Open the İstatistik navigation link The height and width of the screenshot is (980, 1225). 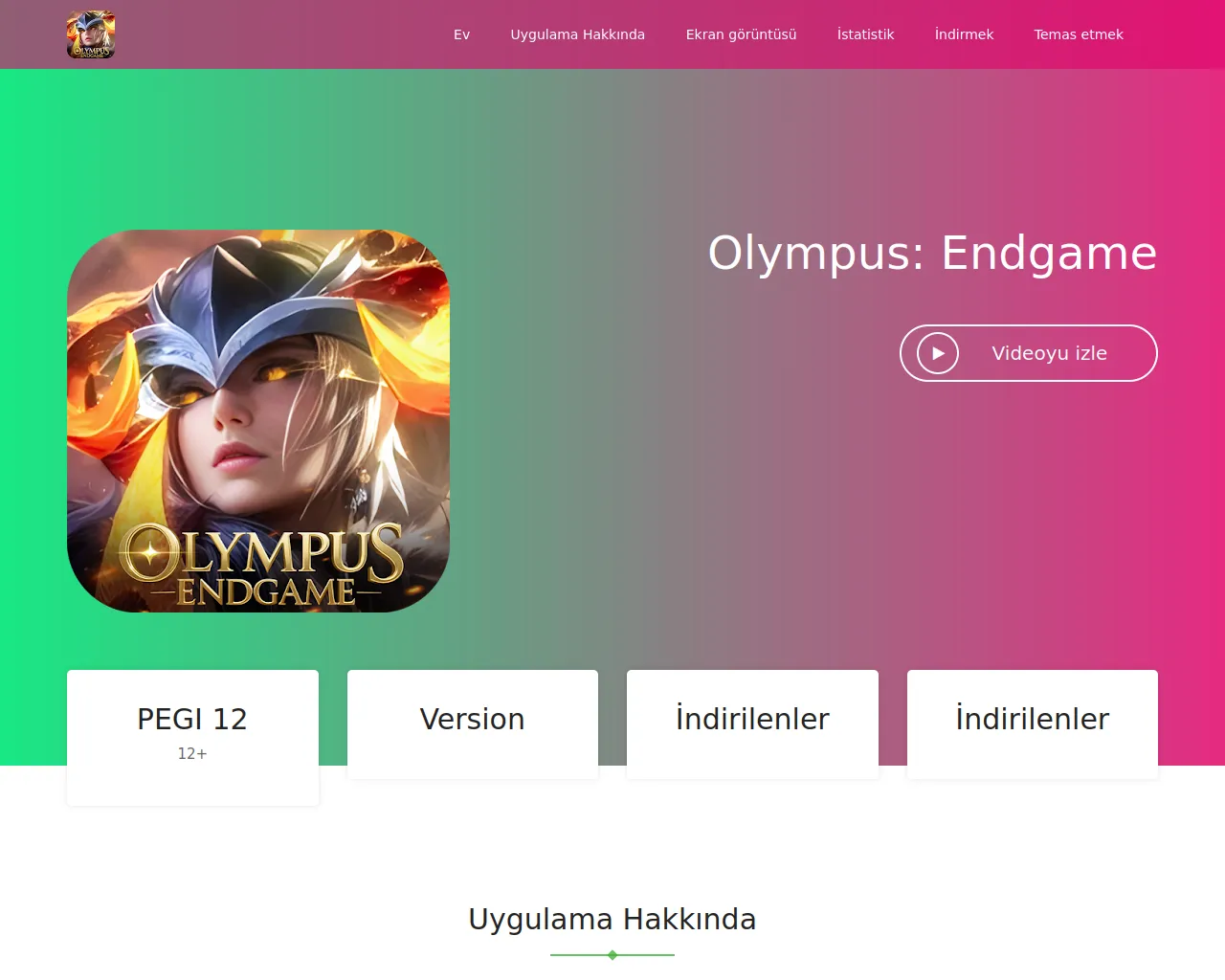point(865,34)
